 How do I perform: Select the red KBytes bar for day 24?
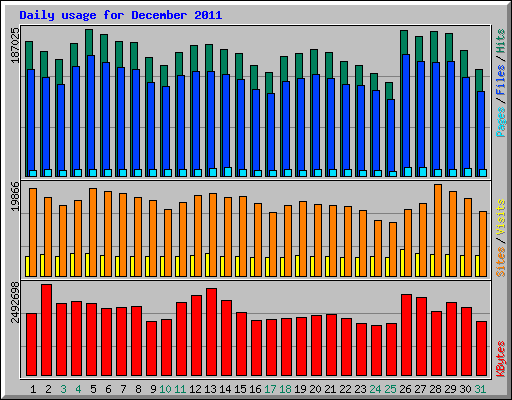(376, 351)
